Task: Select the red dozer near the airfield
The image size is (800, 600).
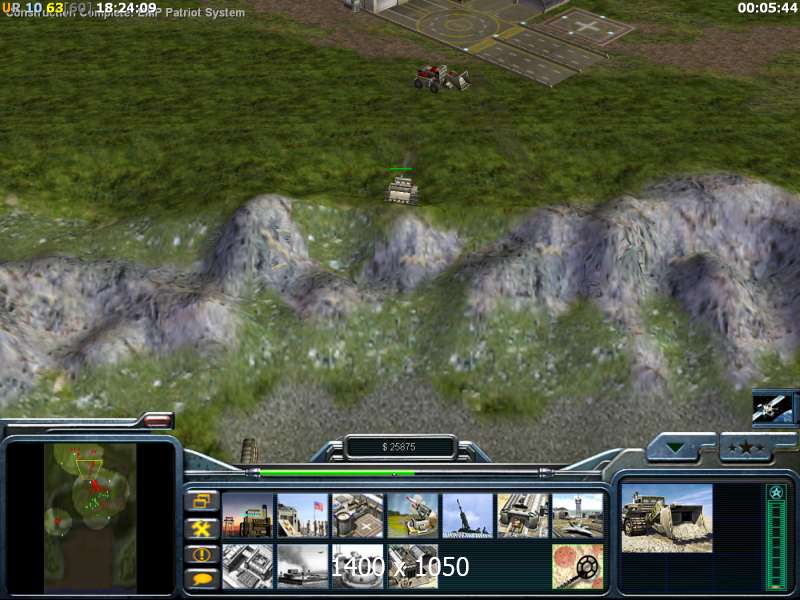Action: point(442,78)
